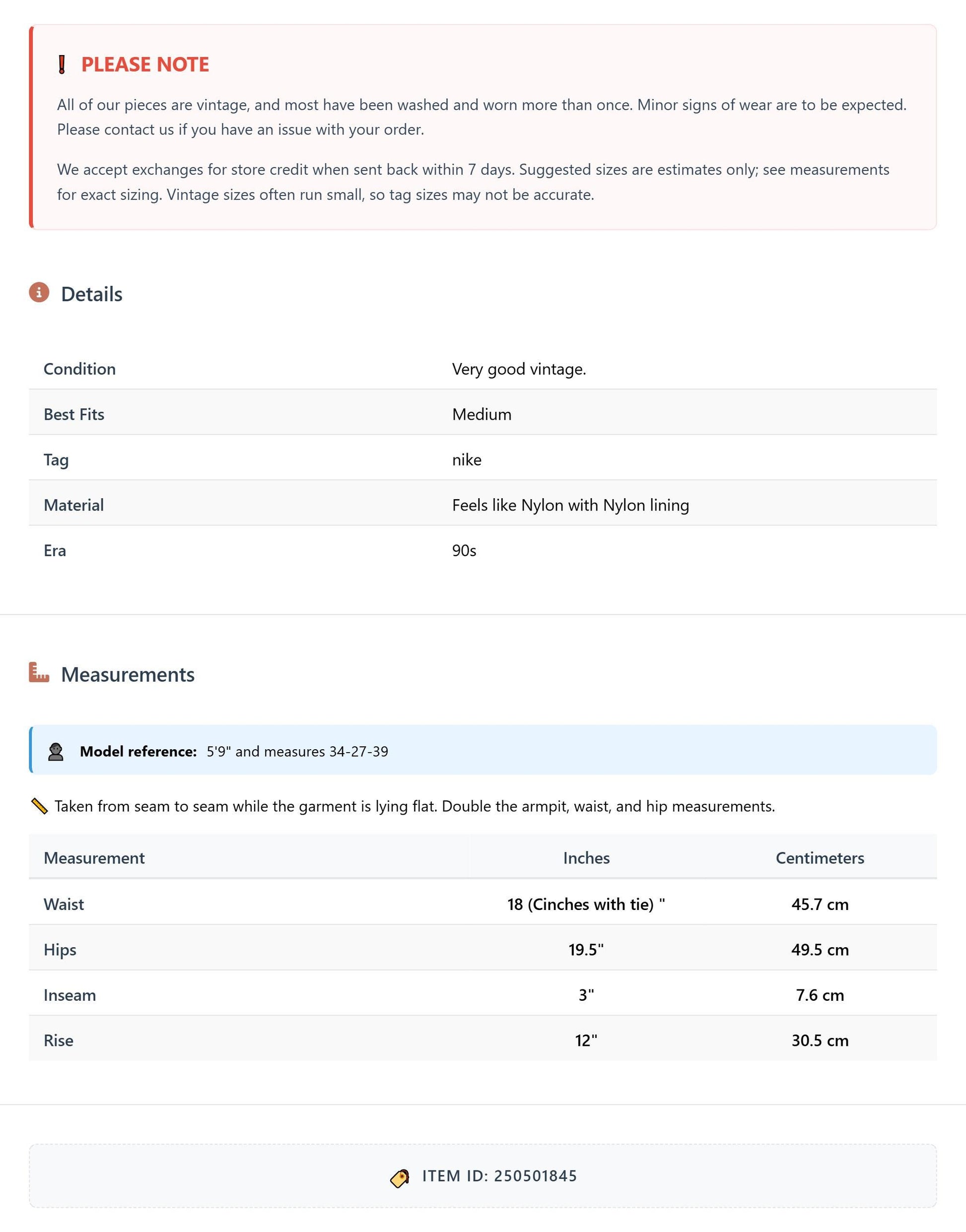Select the Centimeters column header
The height and width of the screenshot is (1232, 966).
point(820,858)
